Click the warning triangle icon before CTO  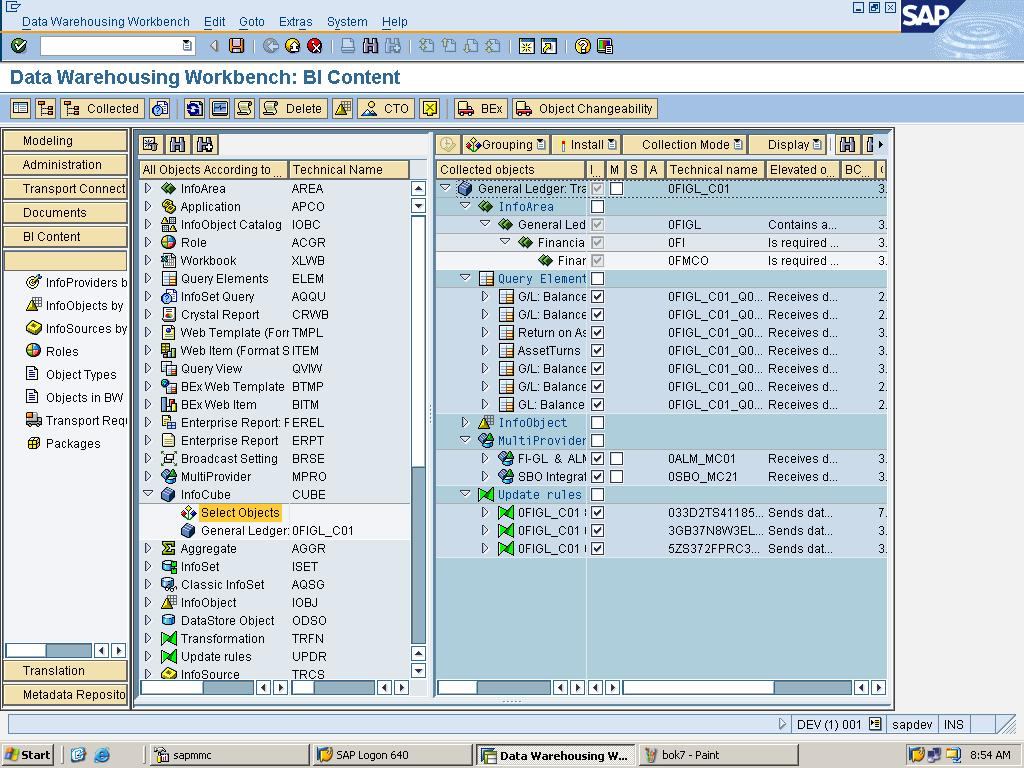[x=343, y=108]
